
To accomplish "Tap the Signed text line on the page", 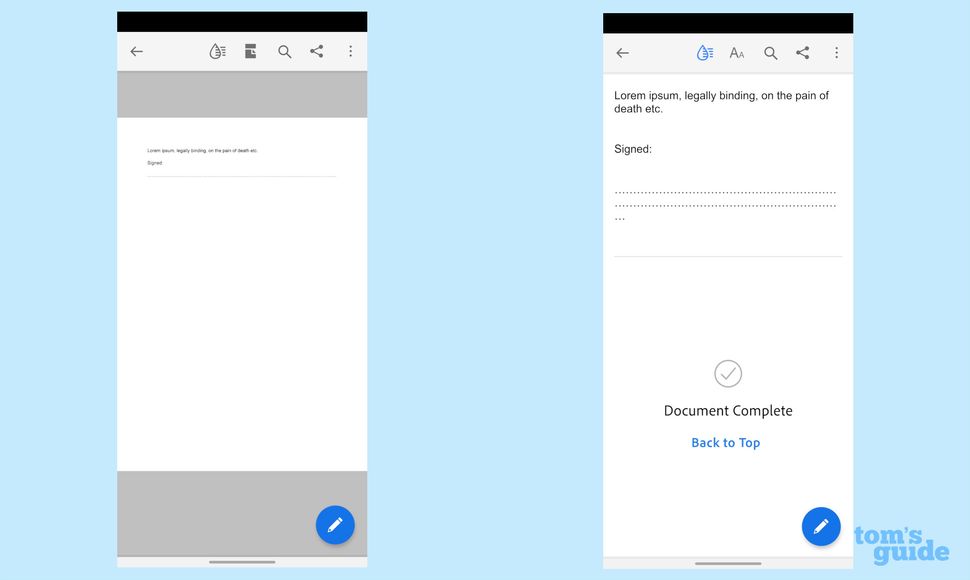I will pos(154,162).
